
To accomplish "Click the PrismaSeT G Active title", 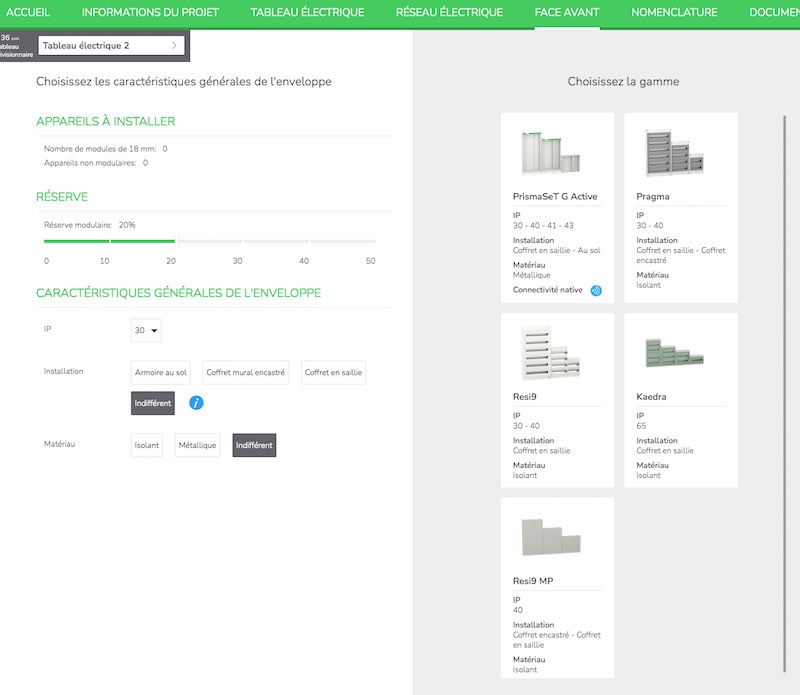I will tap(555, 196).
